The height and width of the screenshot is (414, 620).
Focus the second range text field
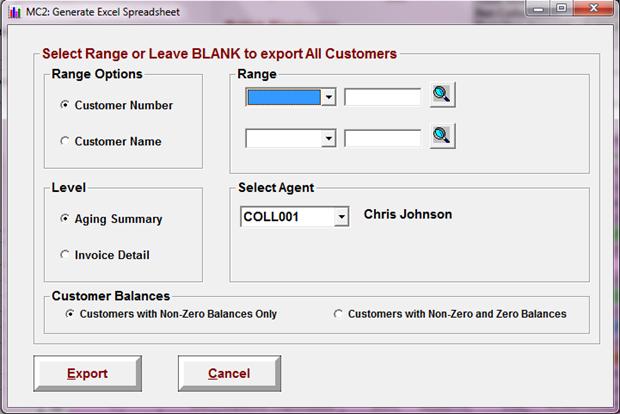[x=383, y=138]
